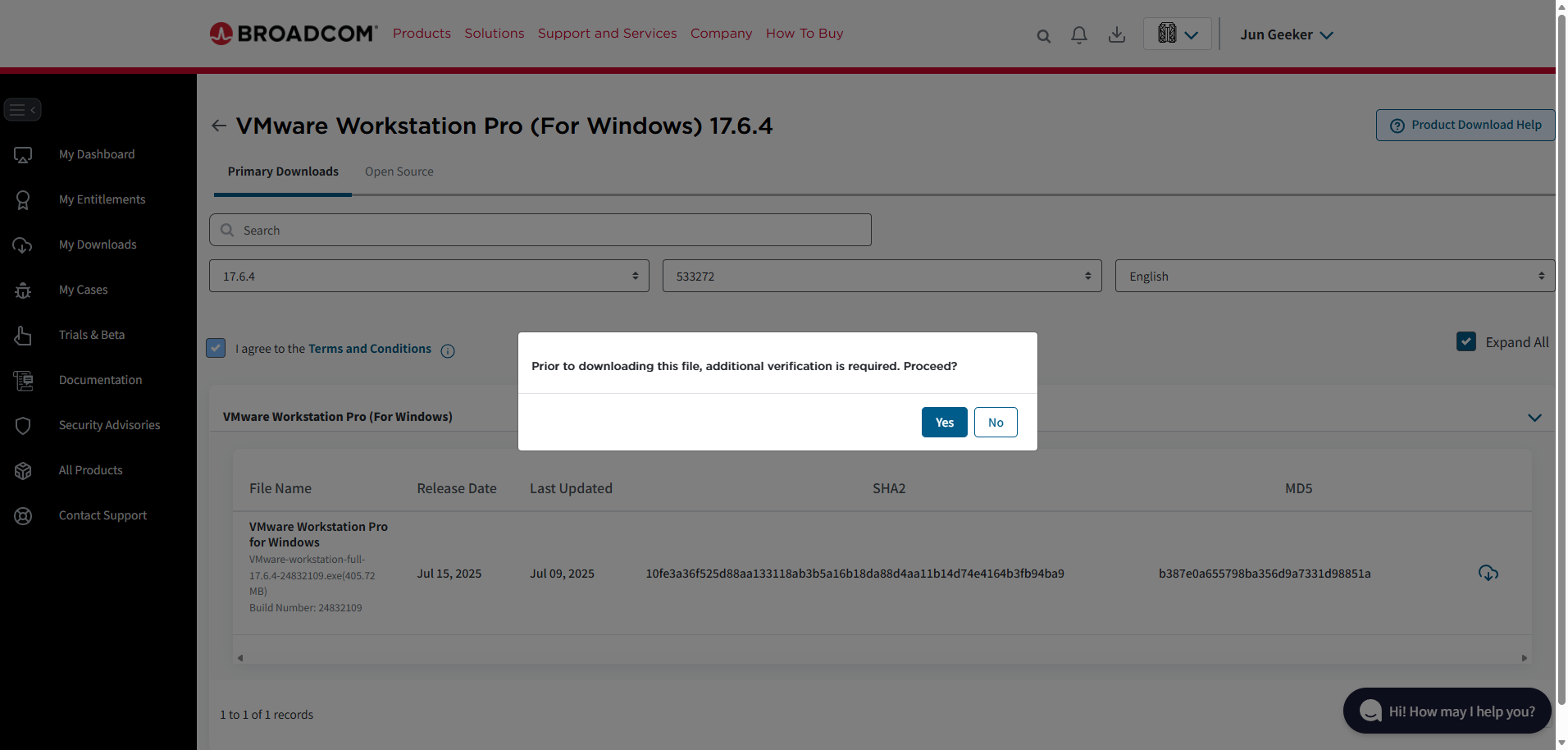Go to My Downloads page
This screenshot has height=750, width=1568.
98,245
